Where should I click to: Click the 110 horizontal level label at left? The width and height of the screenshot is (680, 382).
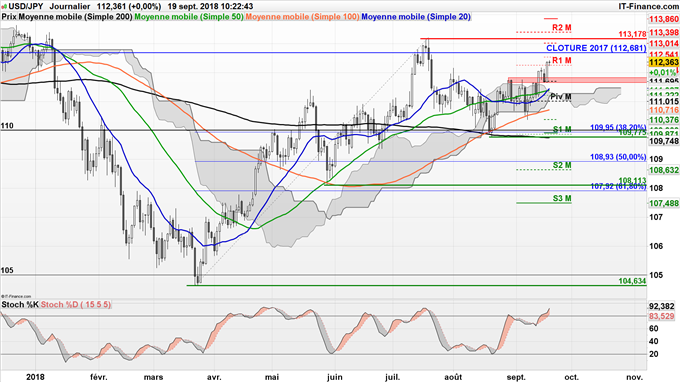coord(7,126)
